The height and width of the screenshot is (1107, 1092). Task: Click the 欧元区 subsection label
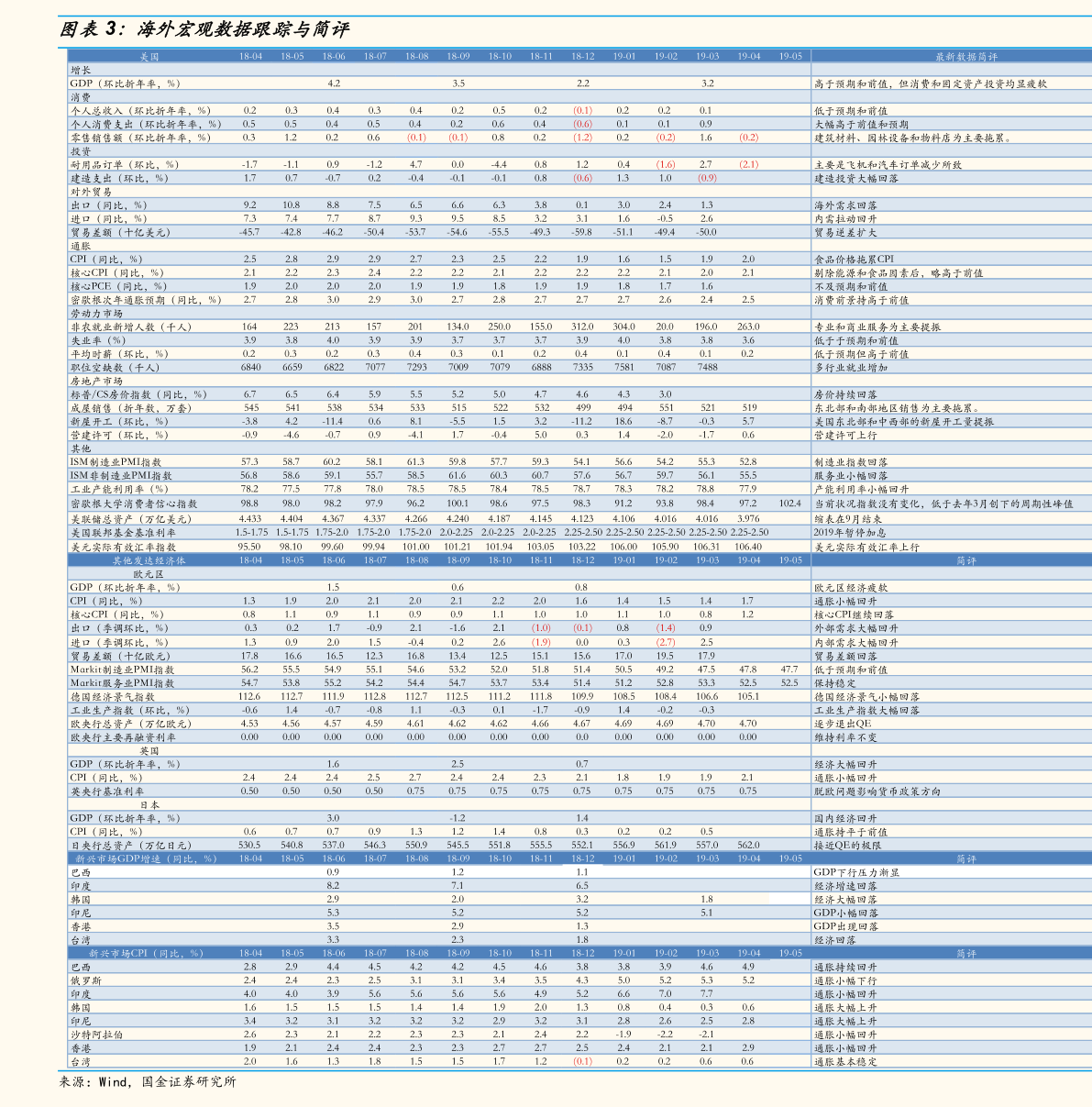pos(149,573)
